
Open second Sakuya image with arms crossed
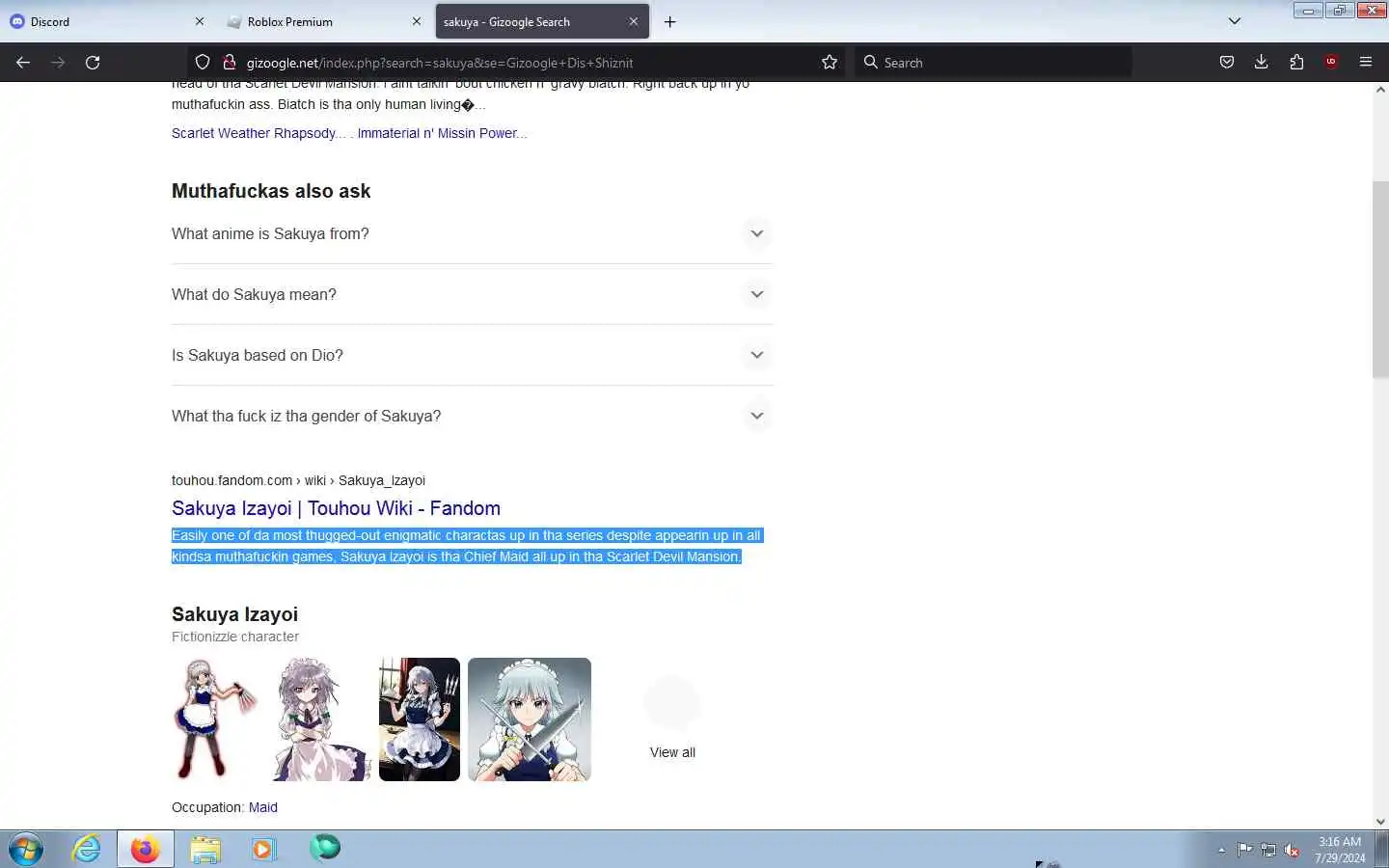pyautogui.click(x=321, y=719)
